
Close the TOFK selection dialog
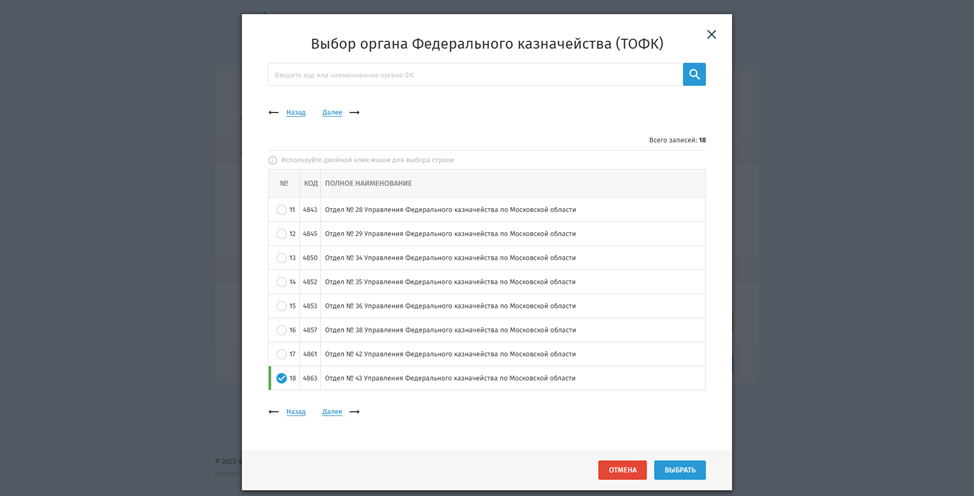tap(711, 34)
